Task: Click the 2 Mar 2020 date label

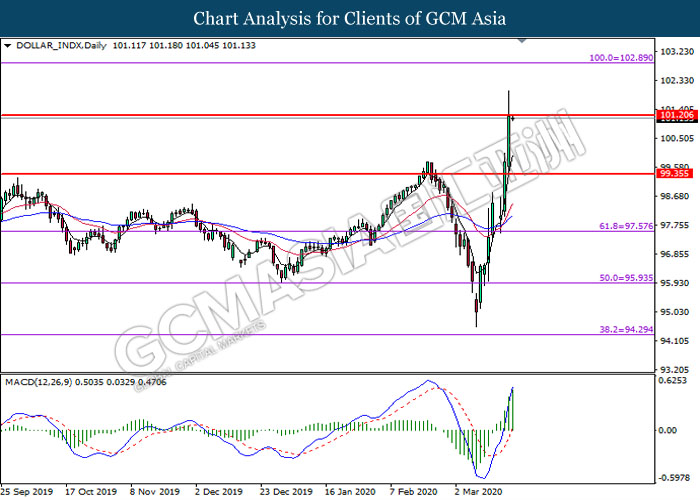Action: pos(474,492)
